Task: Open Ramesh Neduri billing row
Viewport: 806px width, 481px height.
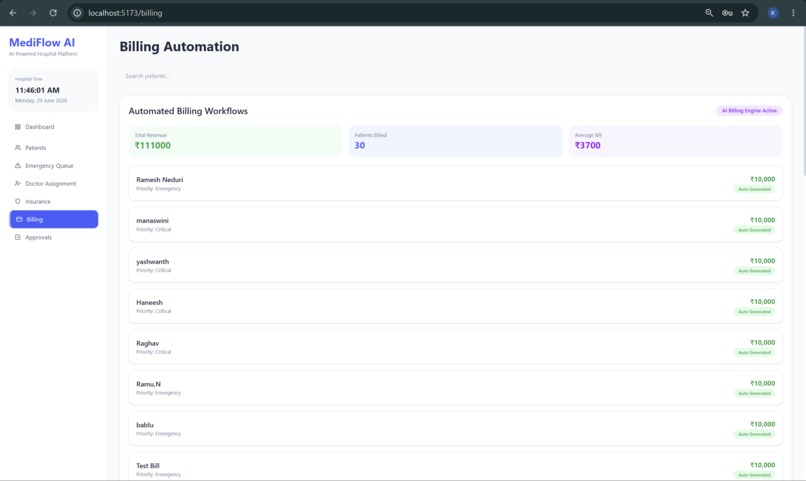Action: coord(455,183)
